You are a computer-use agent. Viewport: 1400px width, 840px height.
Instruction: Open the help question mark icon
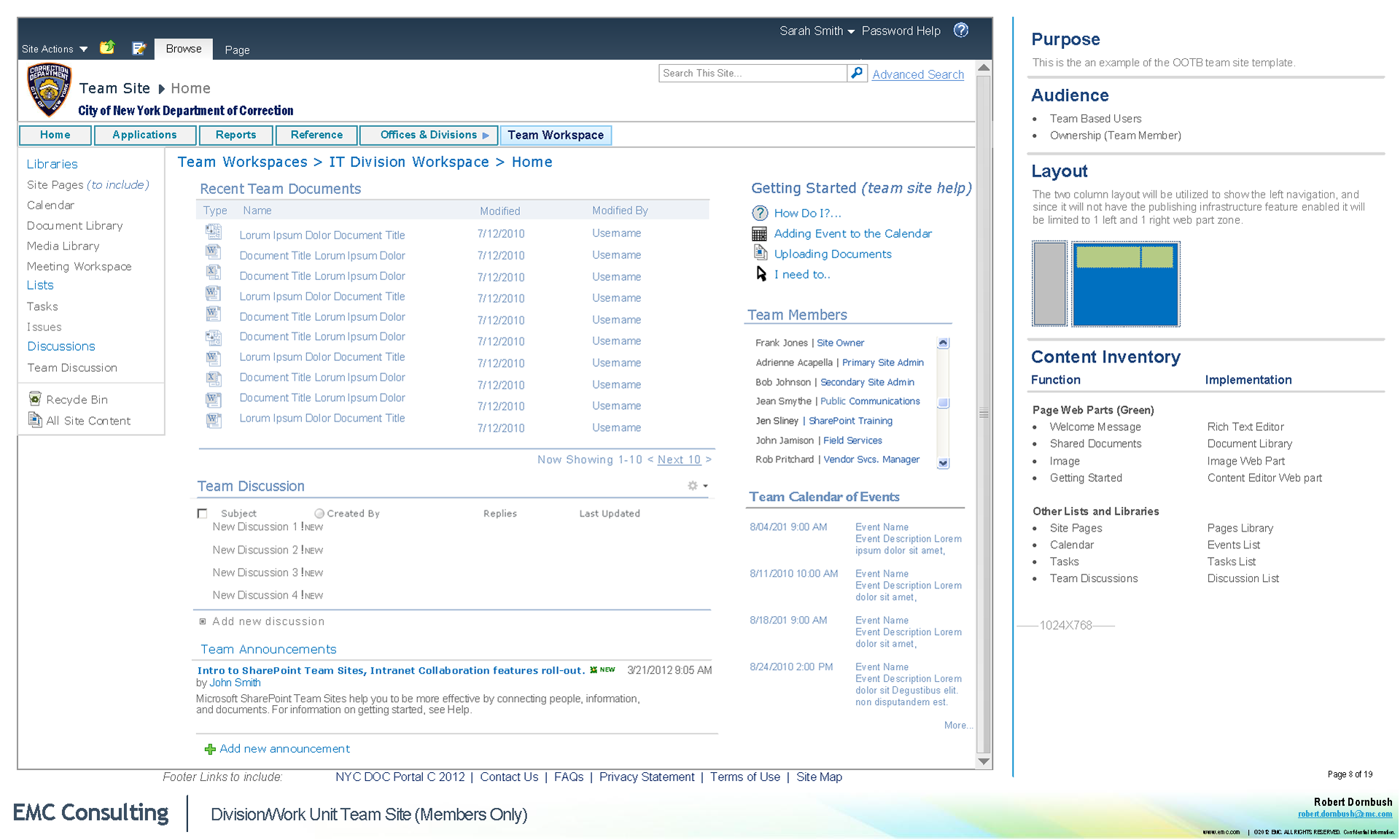tap(961, 31)
